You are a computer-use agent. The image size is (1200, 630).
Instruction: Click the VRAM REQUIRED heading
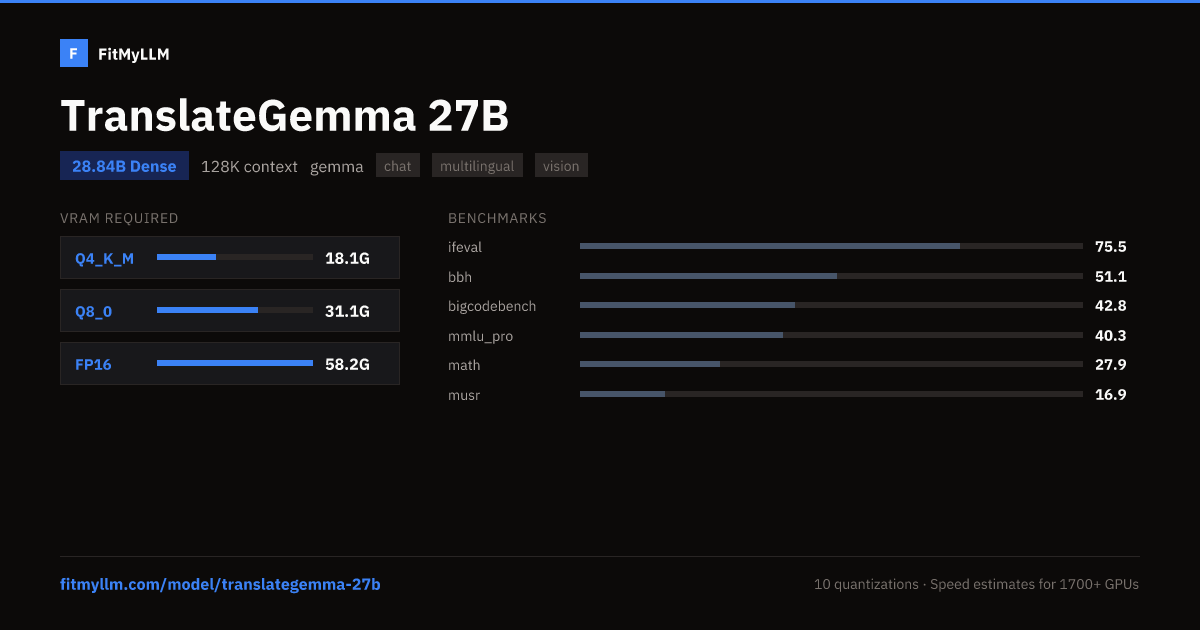(x=119, y=218)
